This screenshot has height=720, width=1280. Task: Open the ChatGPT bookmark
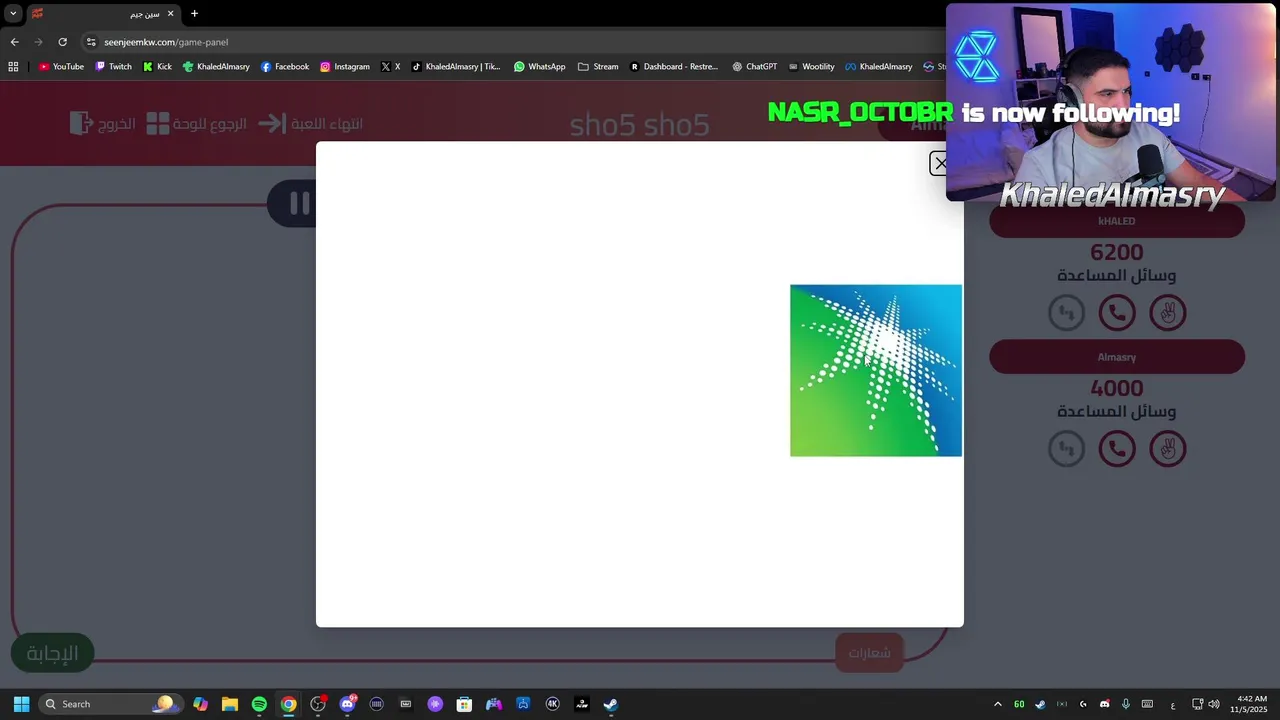click(754, 67)
